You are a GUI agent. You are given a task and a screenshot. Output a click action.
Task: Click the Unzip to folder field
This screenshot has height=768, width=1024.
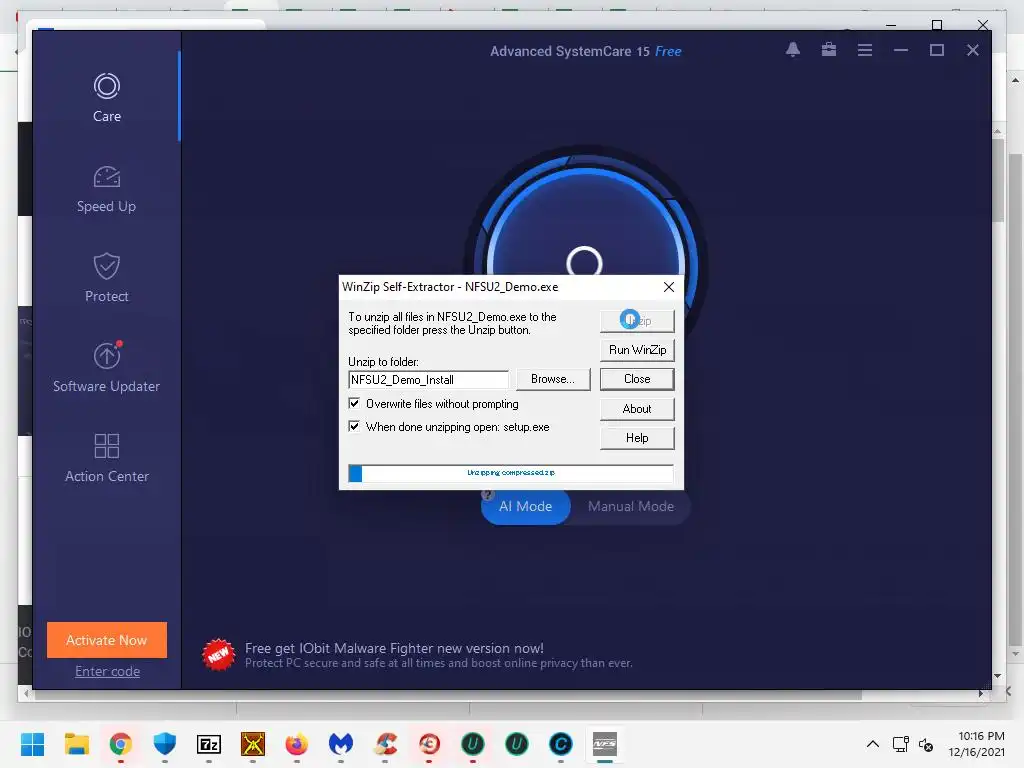tap(428, 379)
